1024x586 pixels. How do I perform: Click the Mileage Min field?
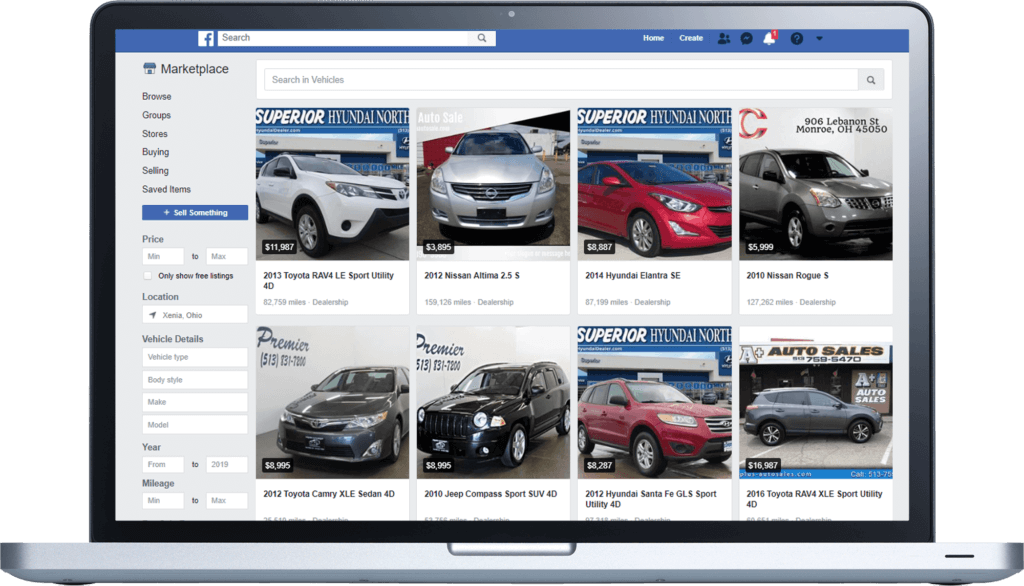coord(163,500)
